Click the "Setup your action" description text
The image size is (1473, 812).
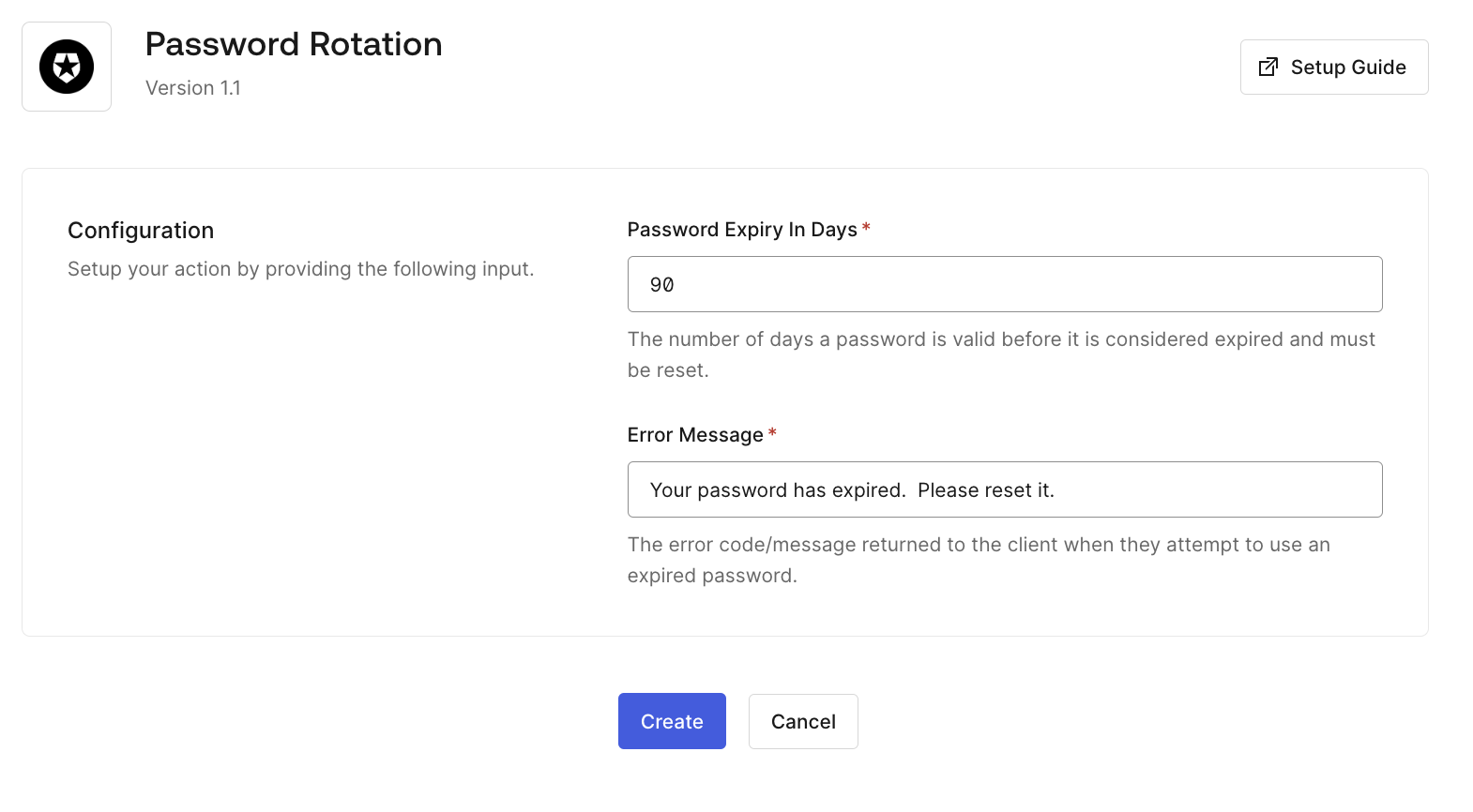pyautogui.click(x=300, y=269)
